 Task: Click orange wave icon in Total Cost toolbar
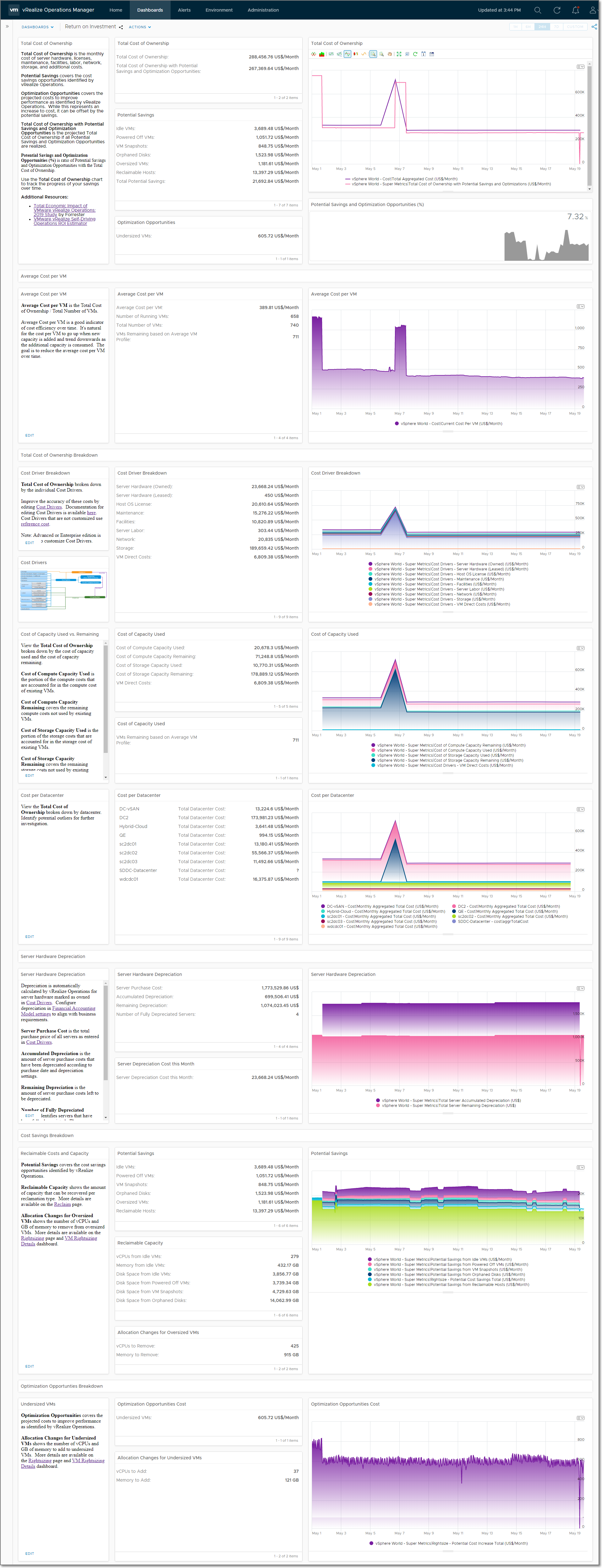pos(364,54)
